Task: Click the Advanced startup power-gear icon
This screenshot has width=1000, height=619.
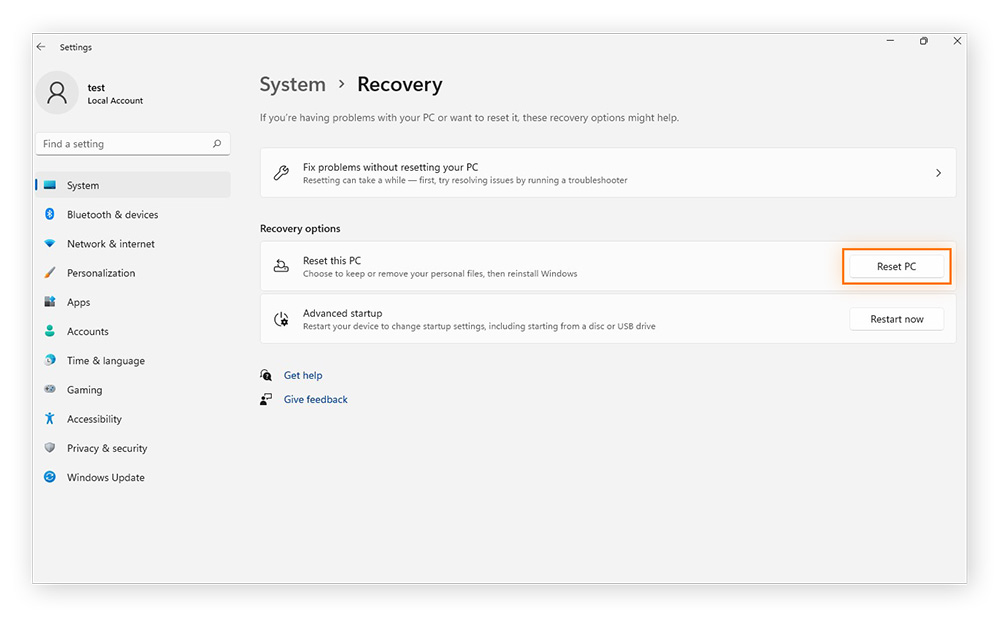Action: 281,319
